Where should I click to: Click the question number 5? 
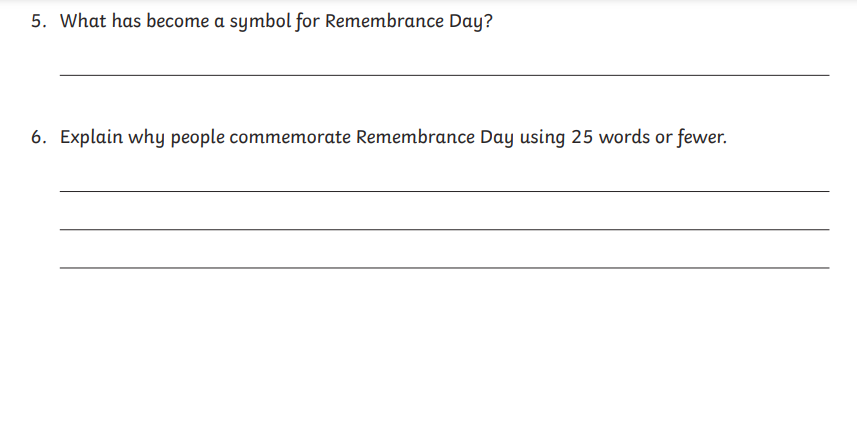click(x=38, y=21)
